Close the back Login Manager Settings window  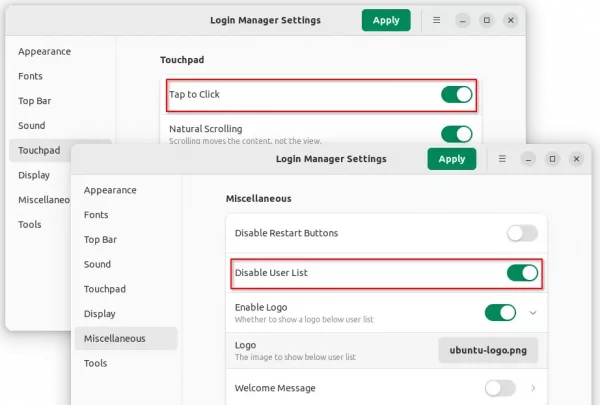tap(510, 20)
